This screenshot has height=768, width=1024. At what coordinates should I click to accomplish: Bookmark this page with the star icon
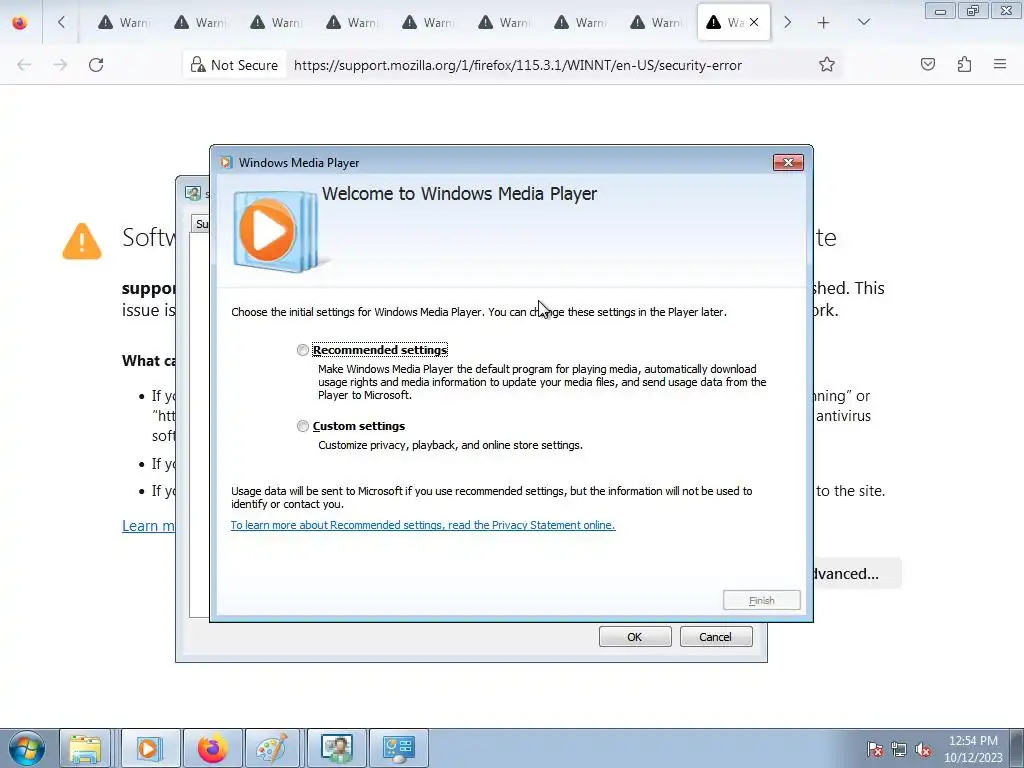[827, 65]
